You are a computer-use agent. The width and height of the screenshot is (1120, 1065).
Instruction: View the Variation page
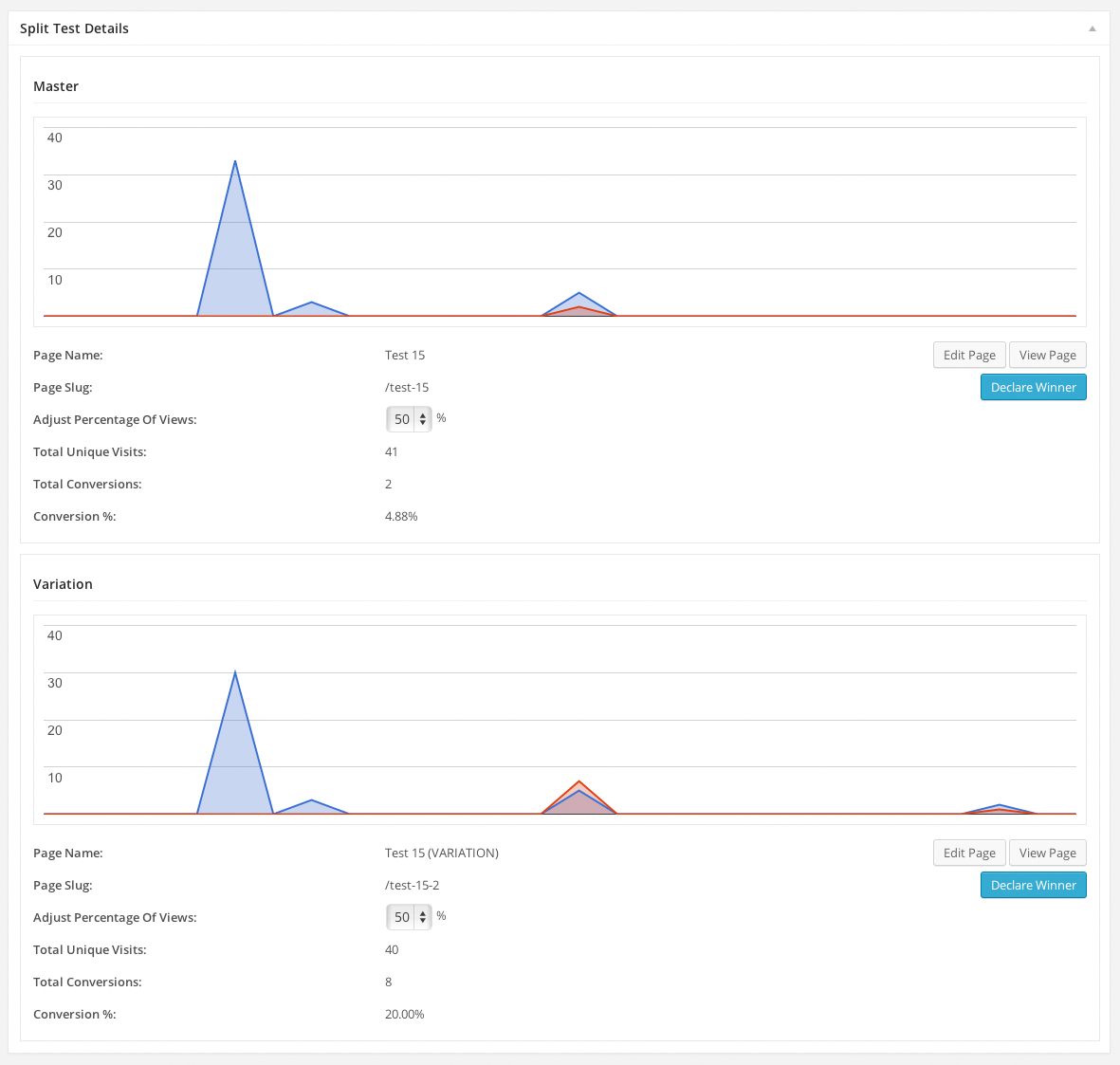(1047, 853)
